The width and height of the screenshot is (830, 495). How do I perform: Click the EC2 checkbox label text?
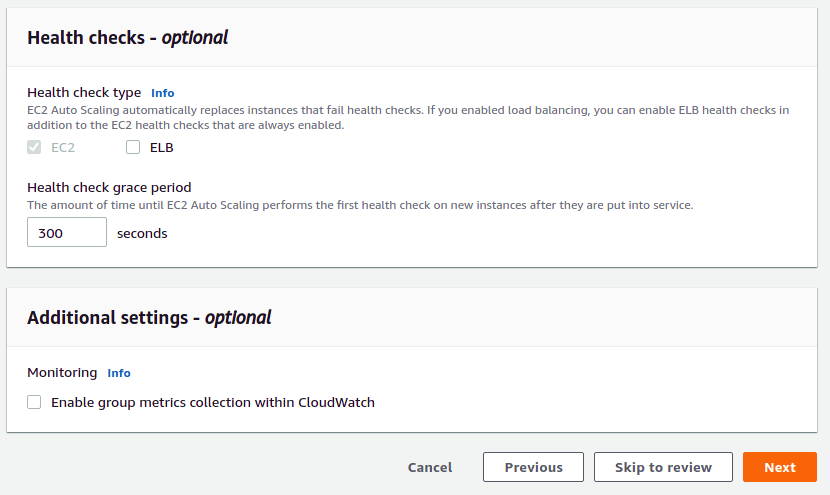[x=63, y=148]
